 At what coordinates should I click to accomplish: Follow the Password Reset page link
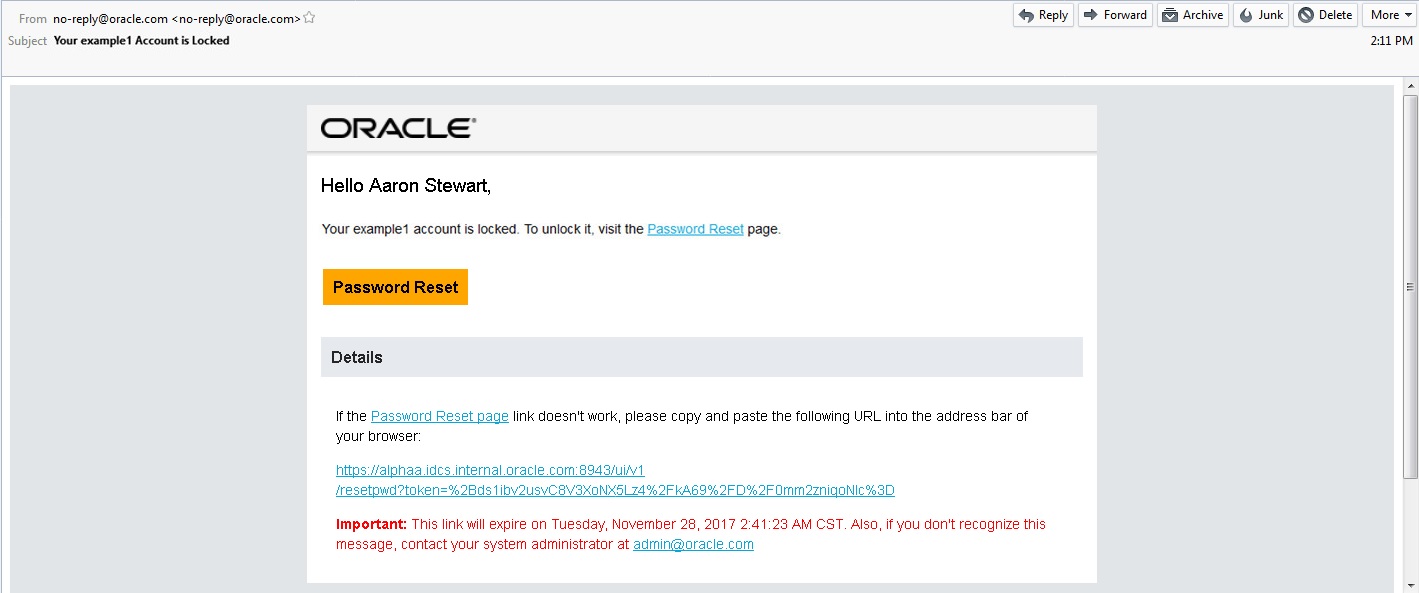pos(439,416)
